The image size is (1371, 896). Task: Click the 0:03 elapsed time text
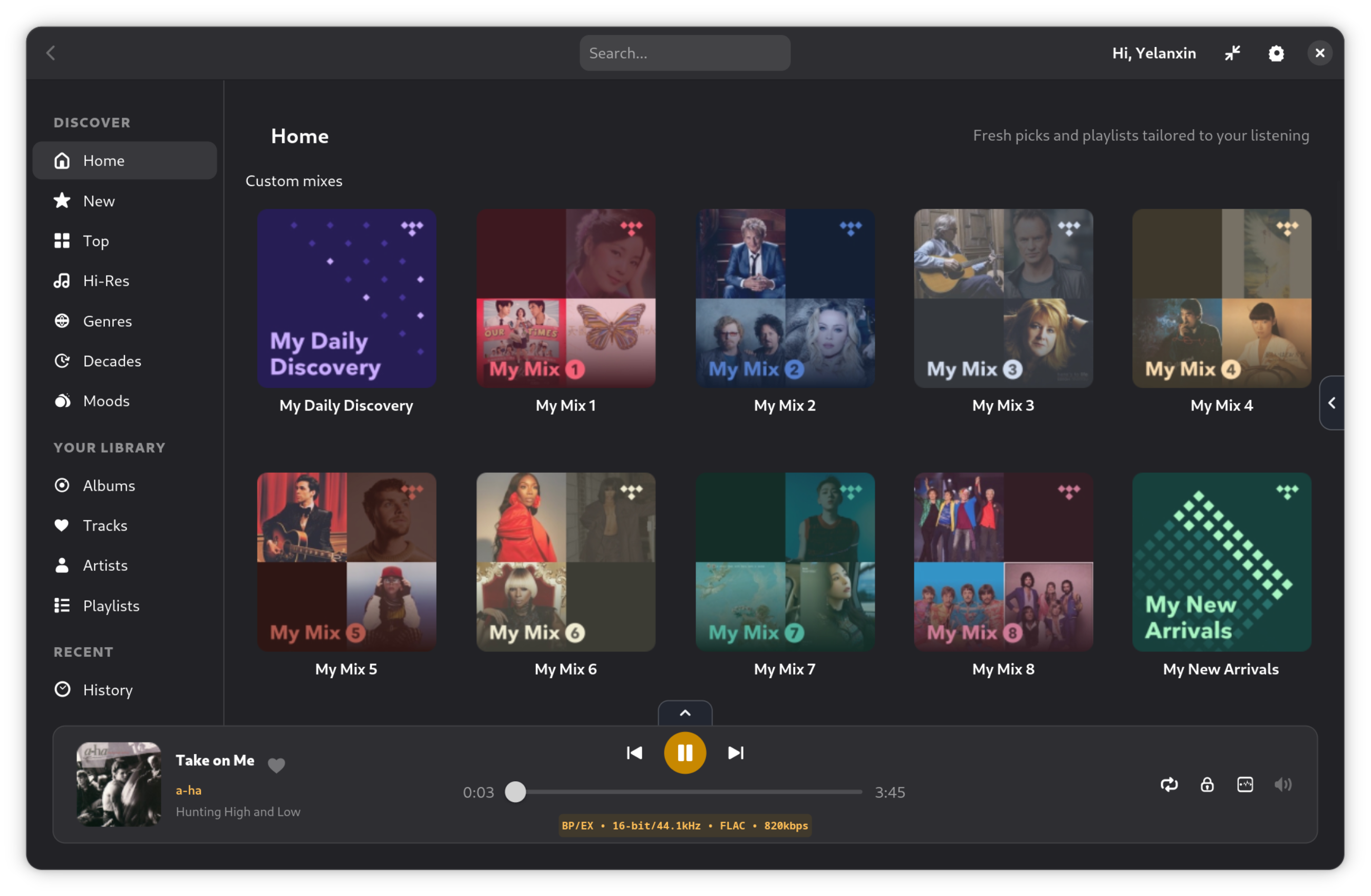[479, 792]
